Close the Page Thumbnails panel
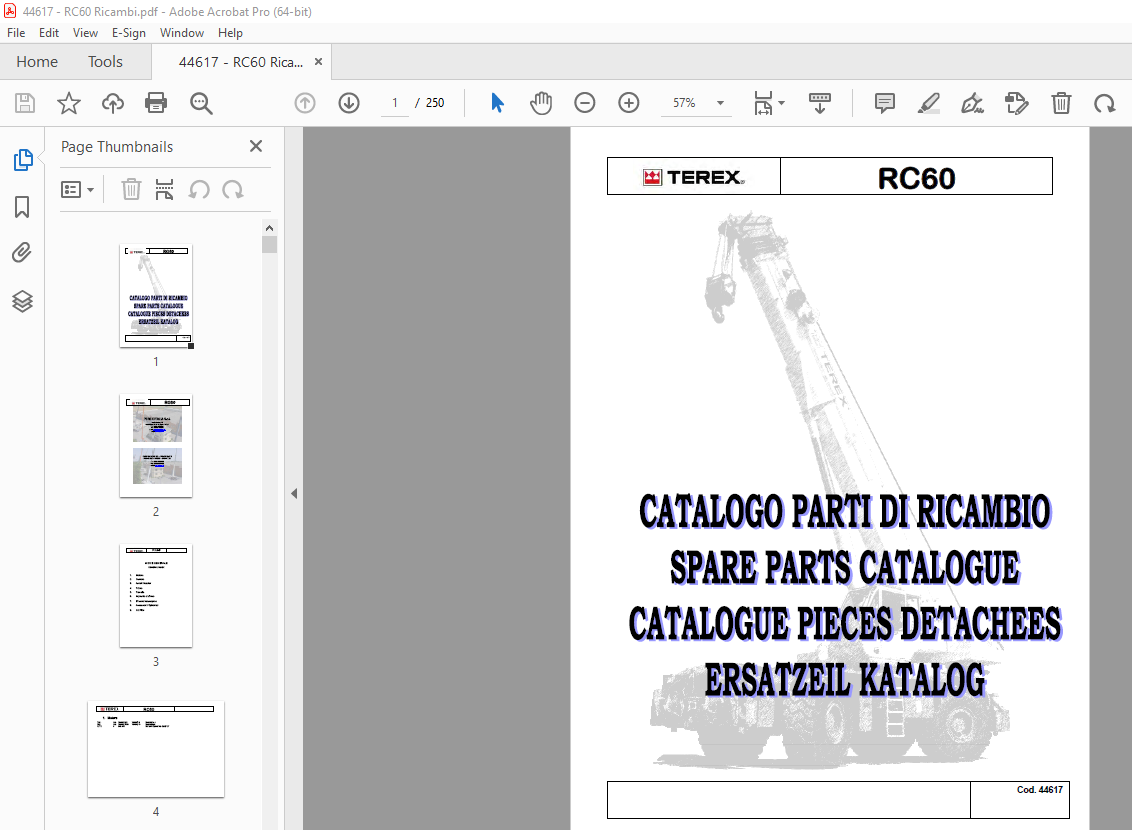Image resolution: width=1132 pixels, height=830 pixels. click(x=256, y=147)
